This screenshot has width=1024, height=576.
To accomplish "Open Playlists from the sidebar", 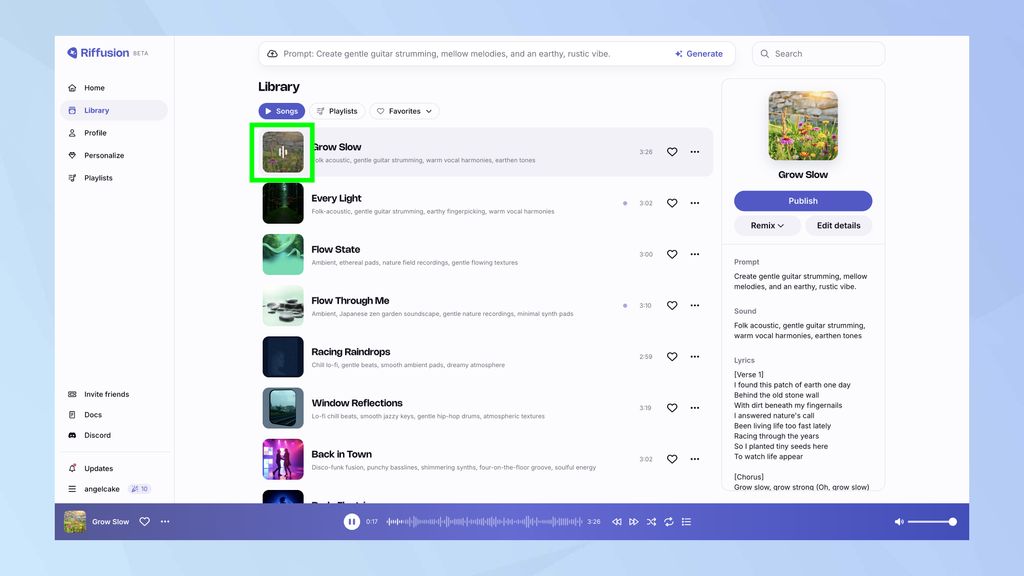I will [x=95, y=178].
